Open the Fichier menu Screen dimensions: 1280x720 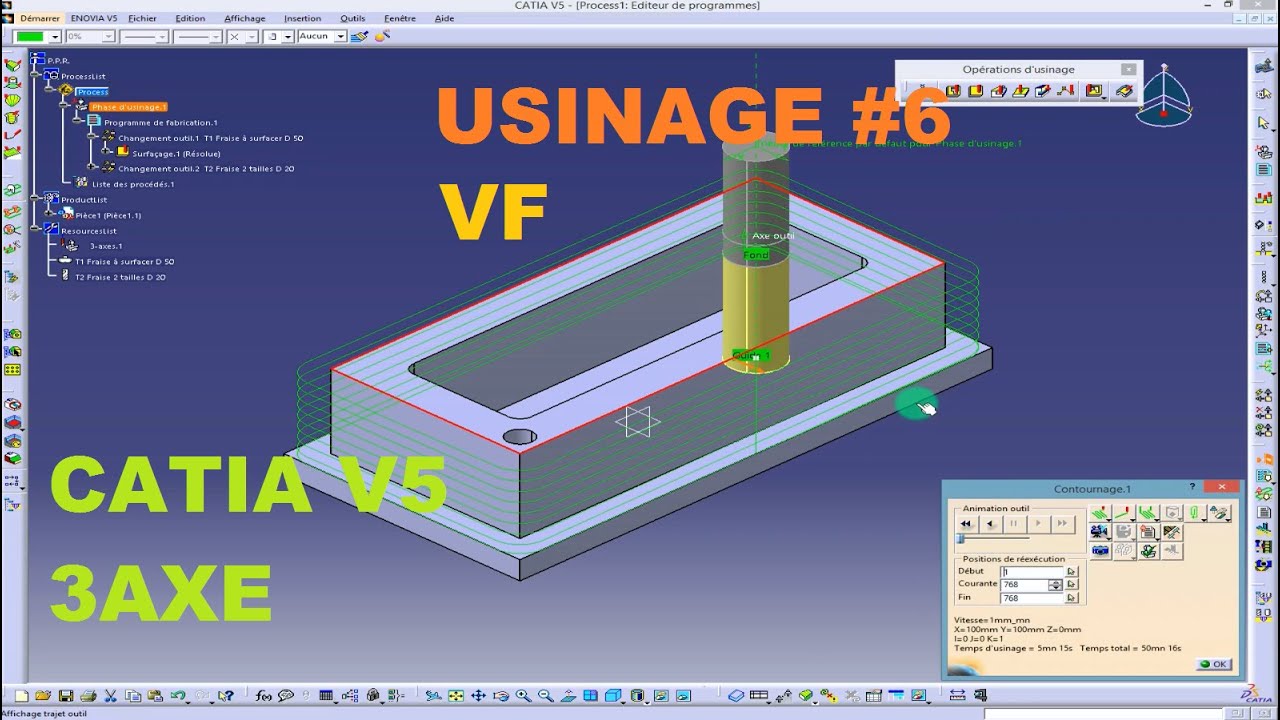click(x=142, y=18)
